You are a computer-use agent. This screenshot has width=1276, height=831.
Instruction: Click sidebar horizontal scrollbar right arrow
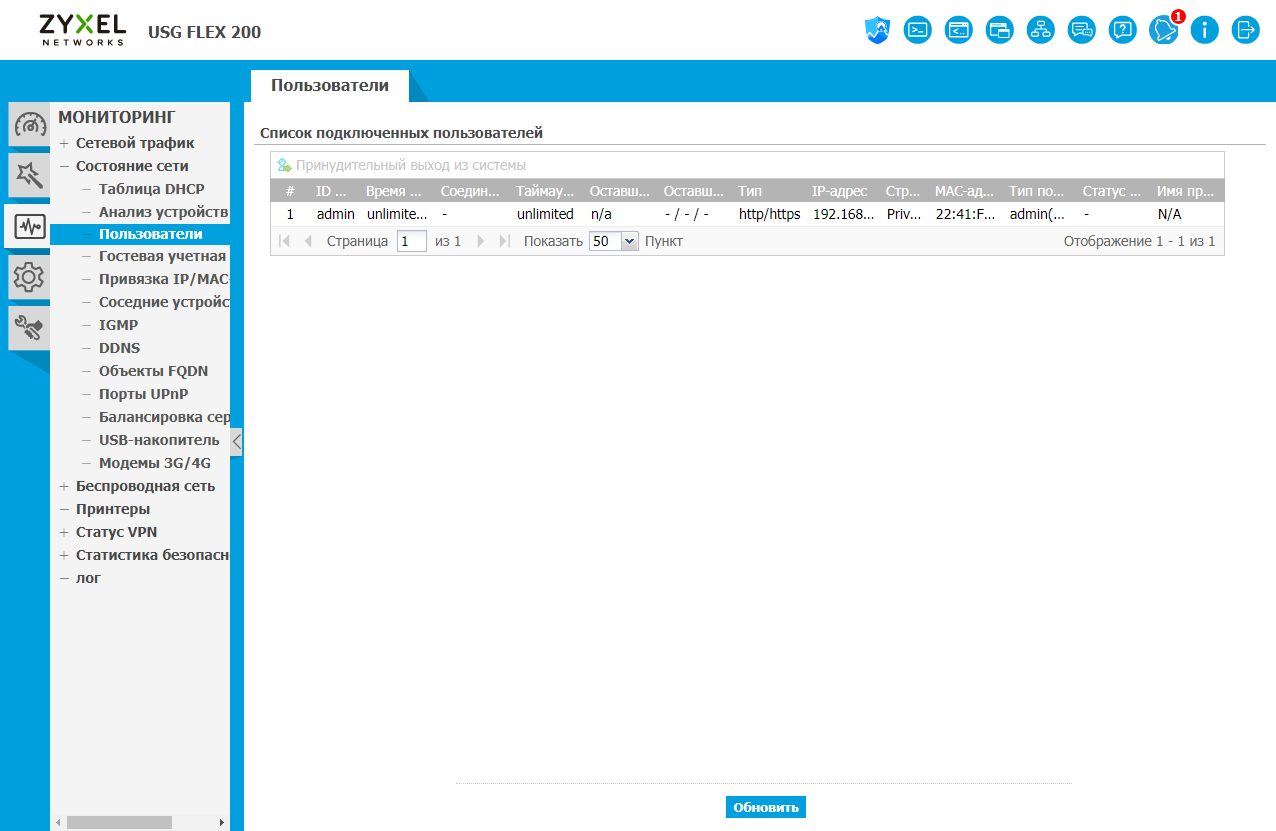pos(222,822)
